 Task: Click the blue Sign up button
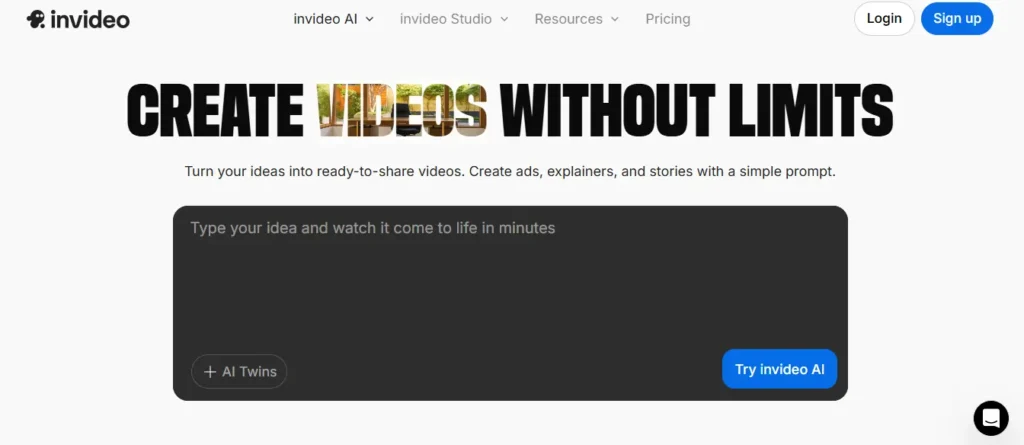pyautogui.click(x=956, y=18)
